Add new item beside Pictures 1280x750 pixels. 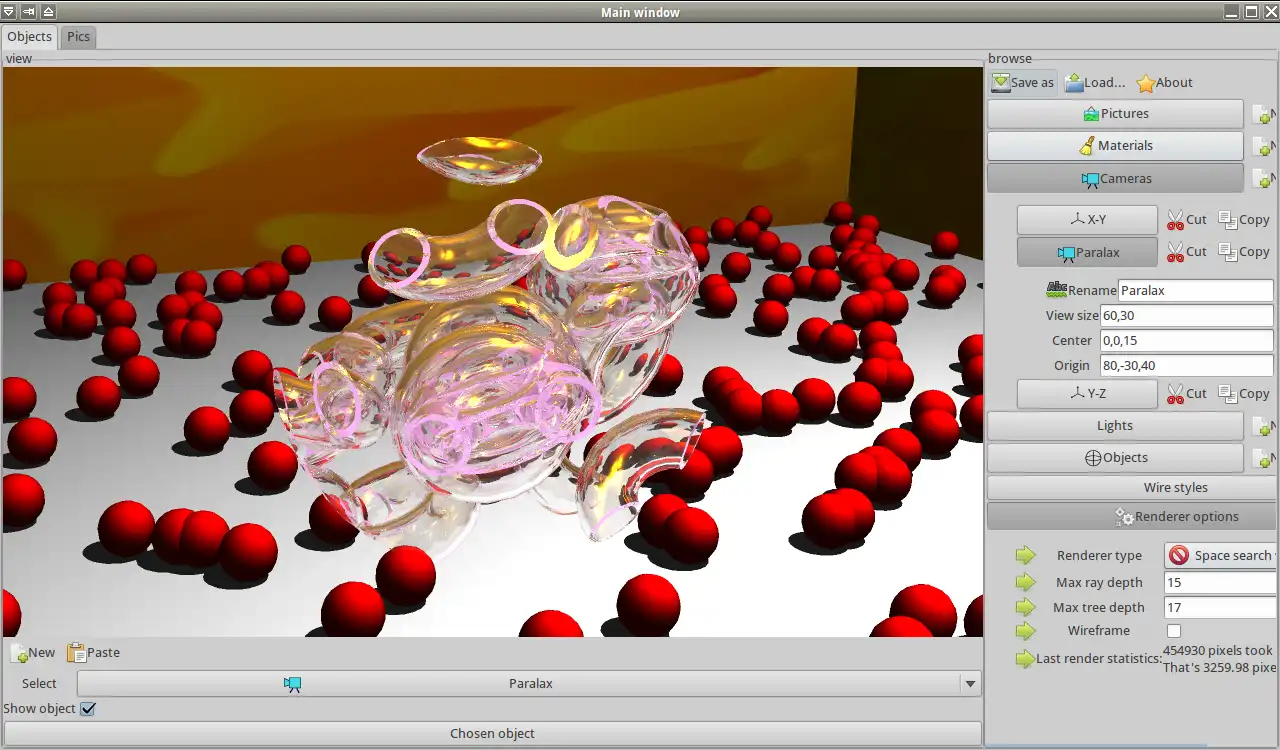point(1264,115)
